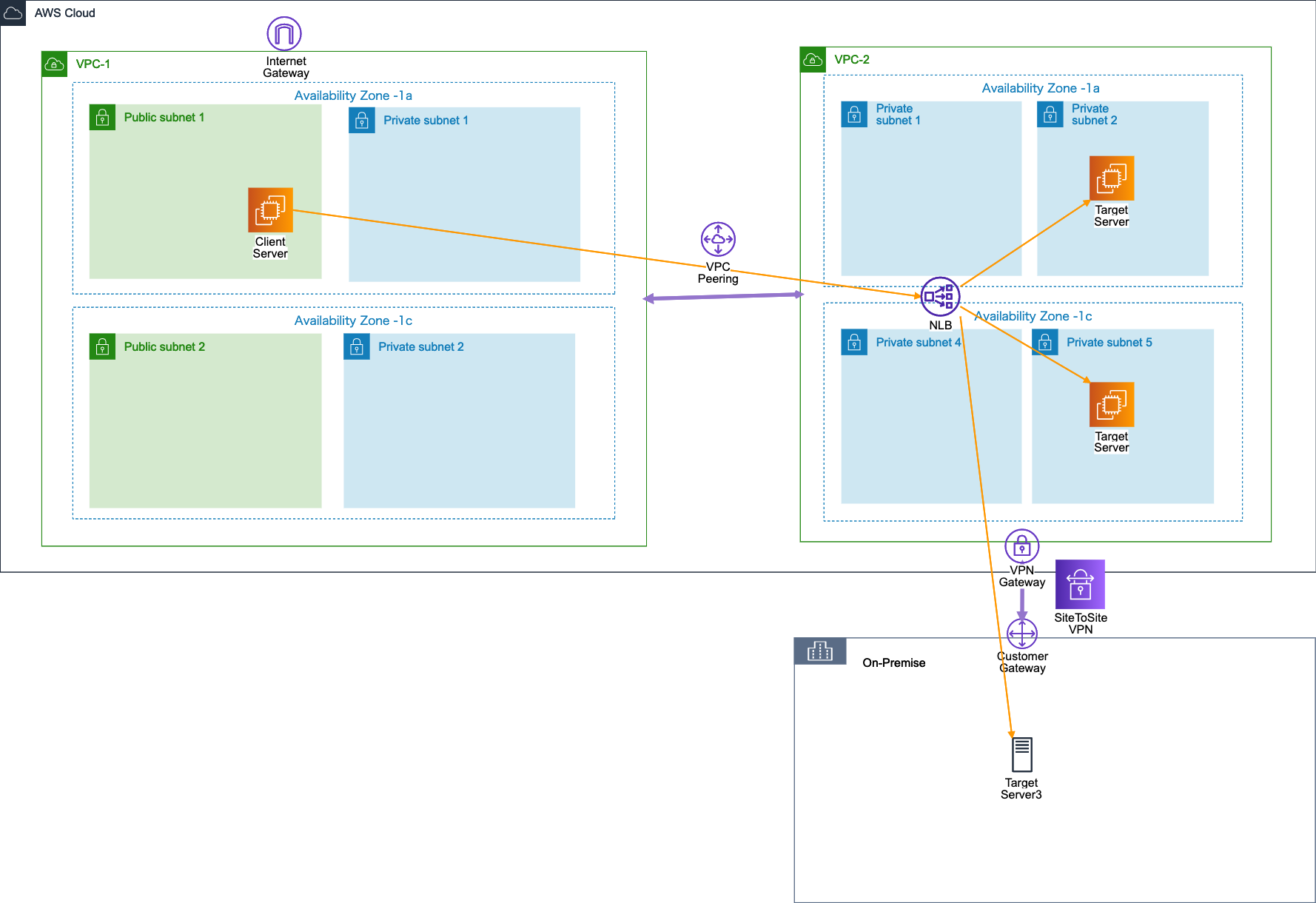Click the VPC Peering icon

718,239
